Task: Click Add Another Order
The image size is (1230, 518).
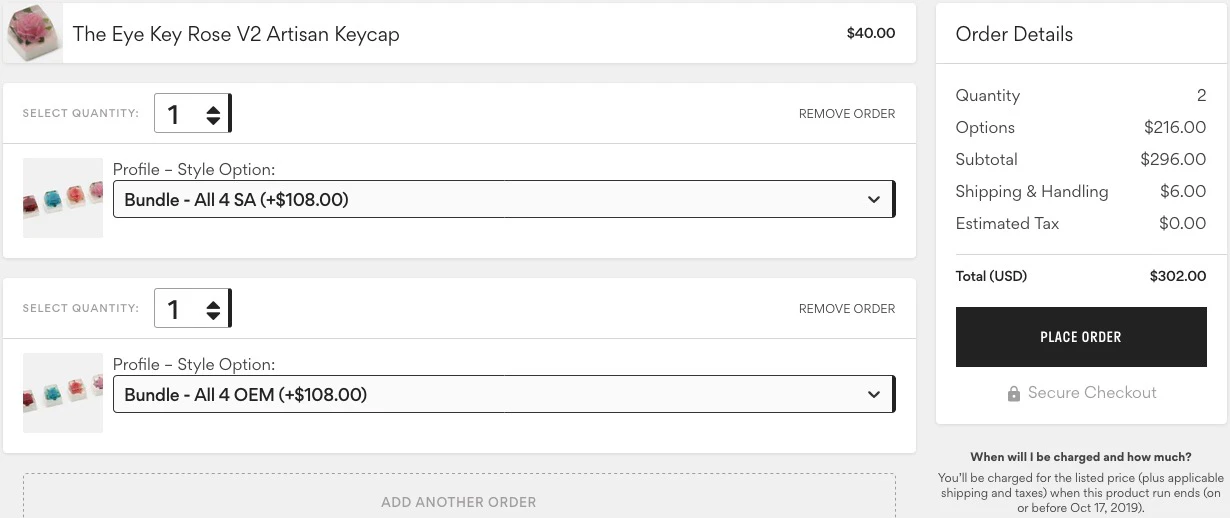Action: click(x=459, y=502)
